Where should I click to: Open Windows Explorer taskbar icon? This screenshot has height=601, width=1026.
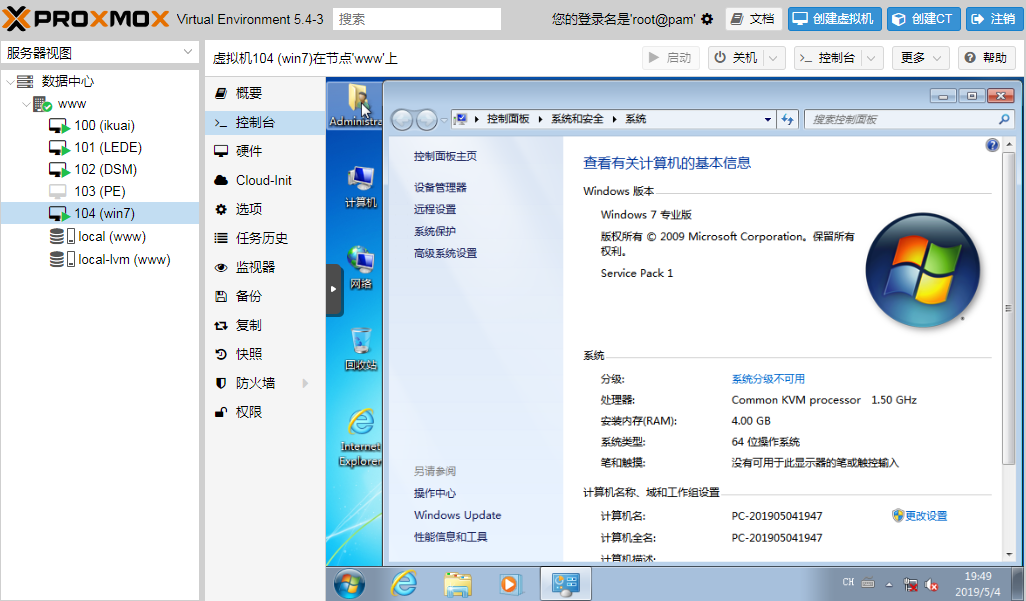(x=457, y=584)
